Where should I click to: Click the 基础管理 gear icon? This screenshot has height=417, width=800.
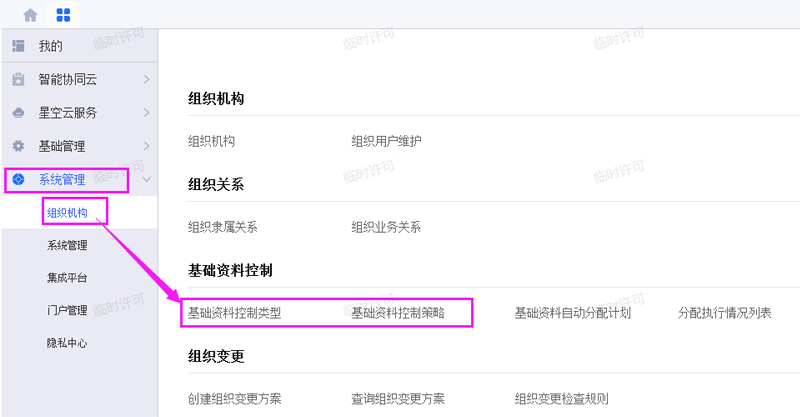[x=18, y=146]
